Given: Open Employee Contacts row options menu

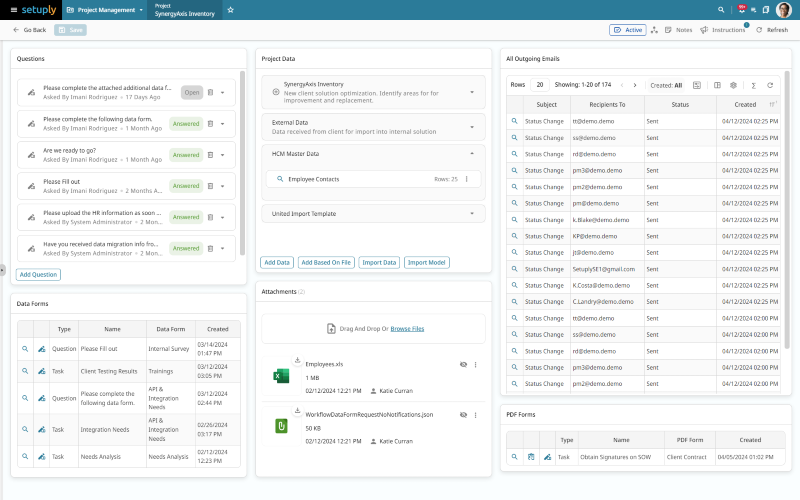Looking at the screenshot, I should (x=467, y=179).
